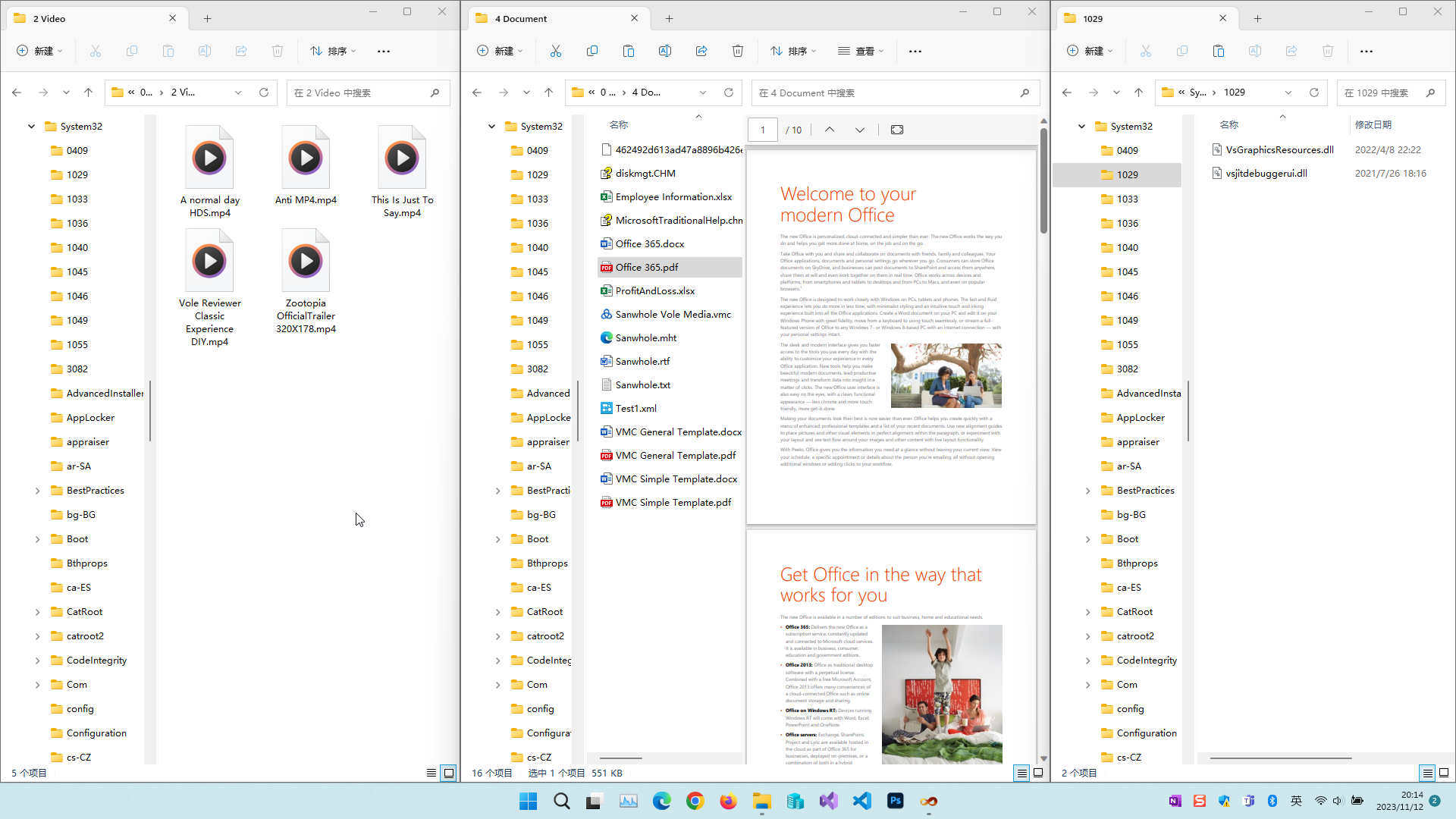Add new tab in 1029 window
1456x819 pixels.
coord(1257,18)
